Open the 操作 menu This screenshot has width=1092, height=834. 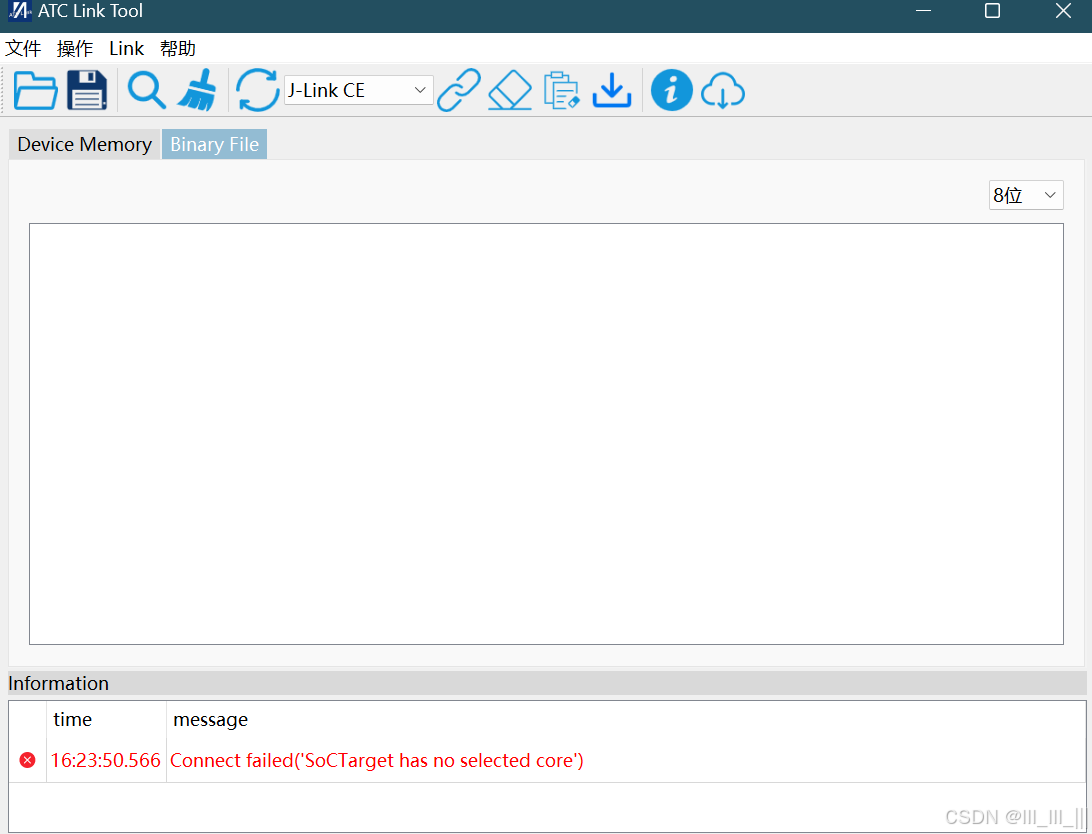tap(74, 48)
